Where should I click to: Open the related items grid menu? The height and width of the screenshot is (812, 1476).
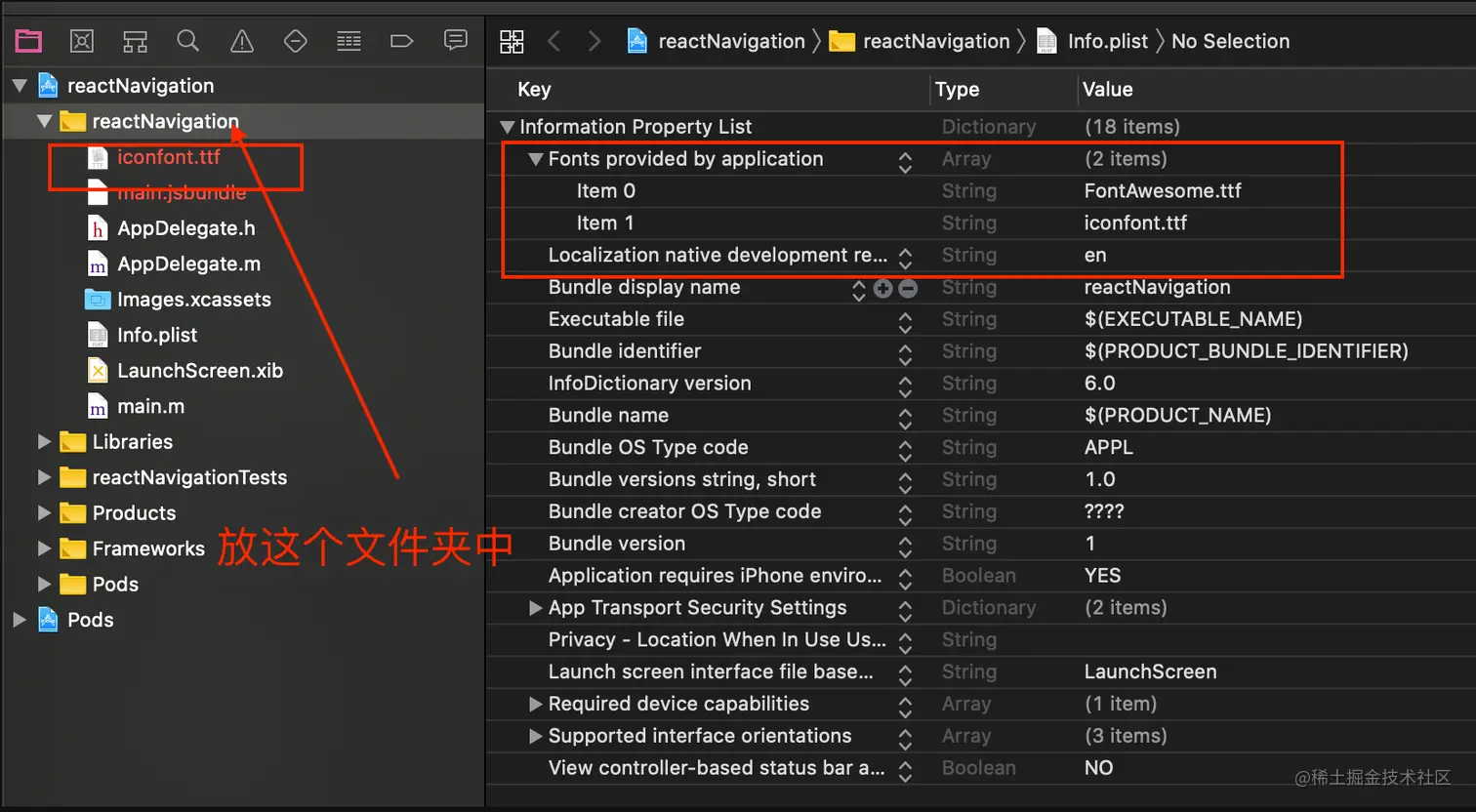[512, 41]
